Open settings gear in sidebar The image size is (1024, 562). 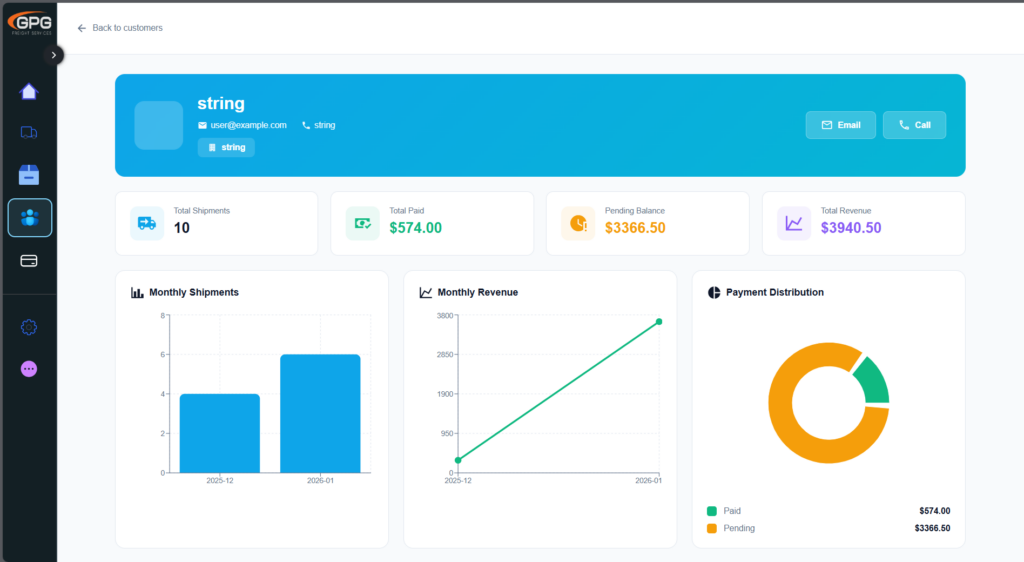29,327
